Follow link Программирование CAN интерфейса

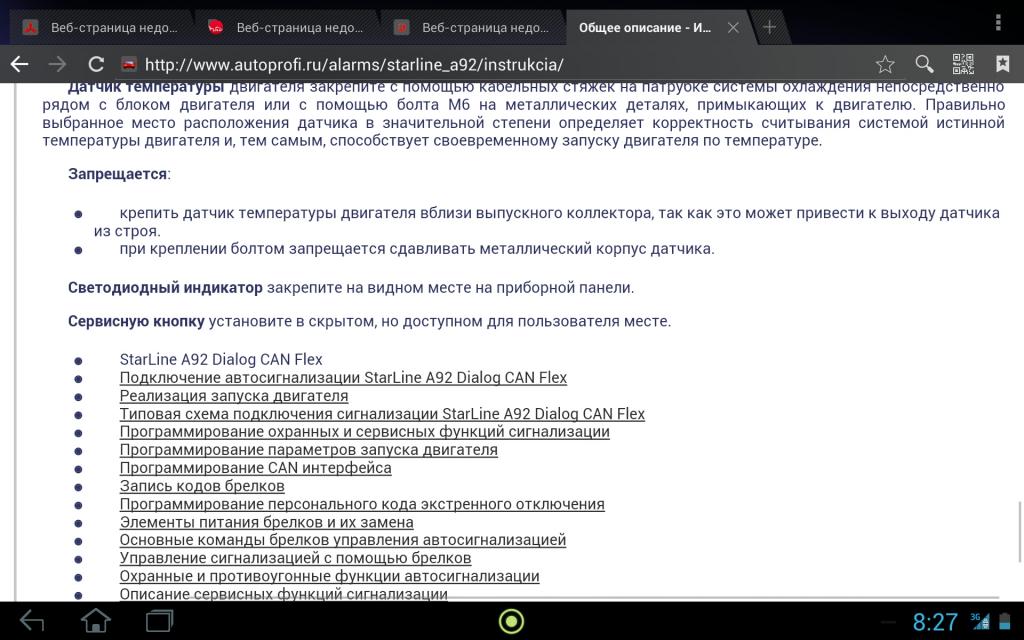tap(255, 468)
